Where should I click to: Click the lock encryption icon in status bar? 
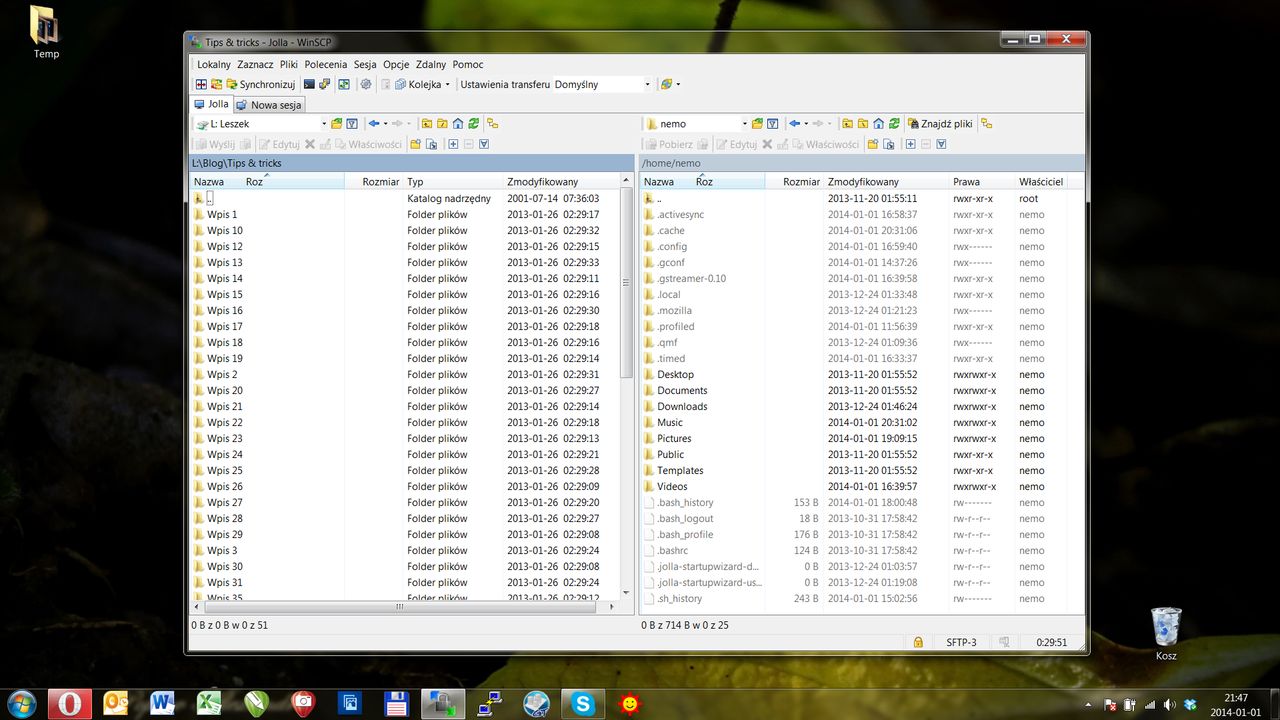(x=918, y=643)
